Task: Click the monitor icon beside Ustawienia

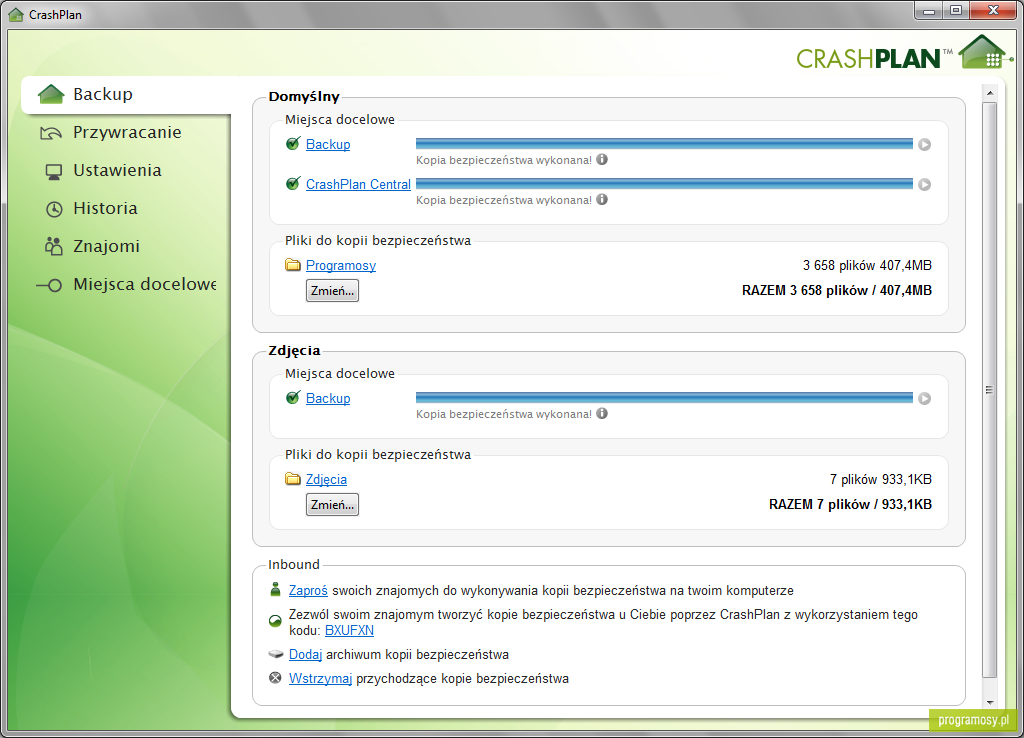Action: click(54, 172)
